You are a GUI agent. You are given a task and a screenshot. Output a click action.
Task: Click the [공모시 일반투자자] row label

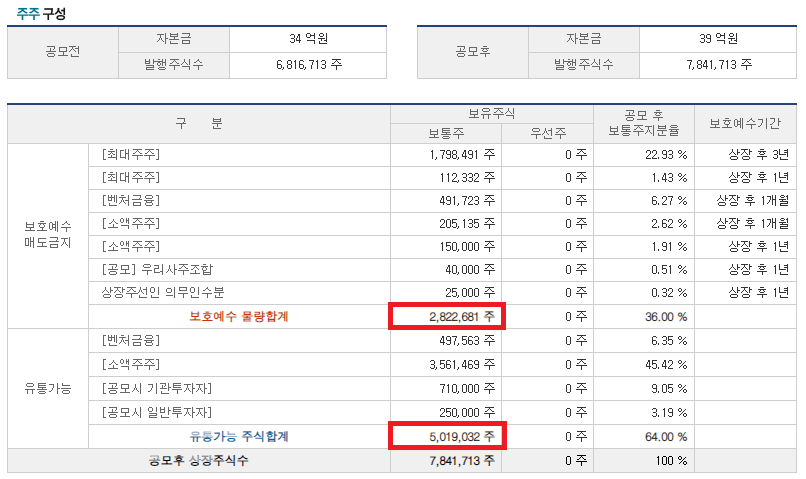pos(157,412)
